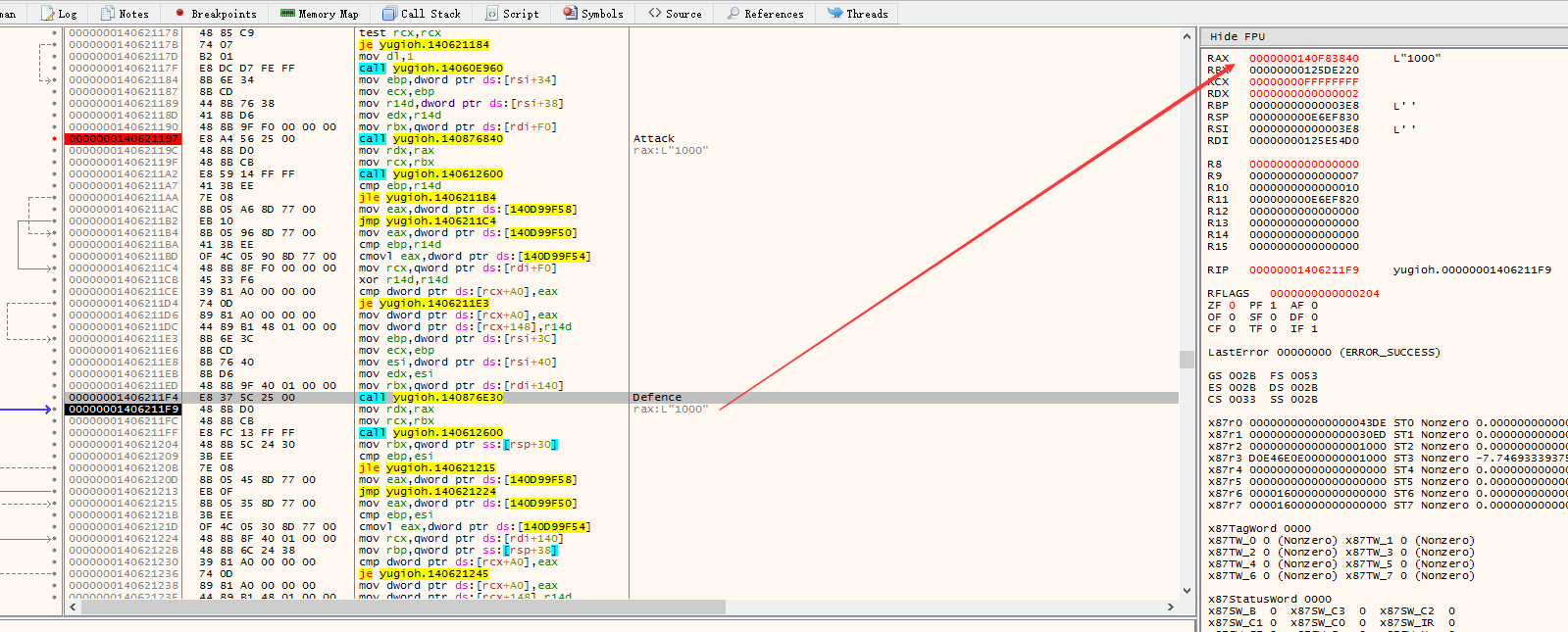The width and height of the screenshot is (1568, 632).
Task: Select the LastError 00000000 (ERROR_SUCCESS) entry
Action: (x=1324, y=353)
